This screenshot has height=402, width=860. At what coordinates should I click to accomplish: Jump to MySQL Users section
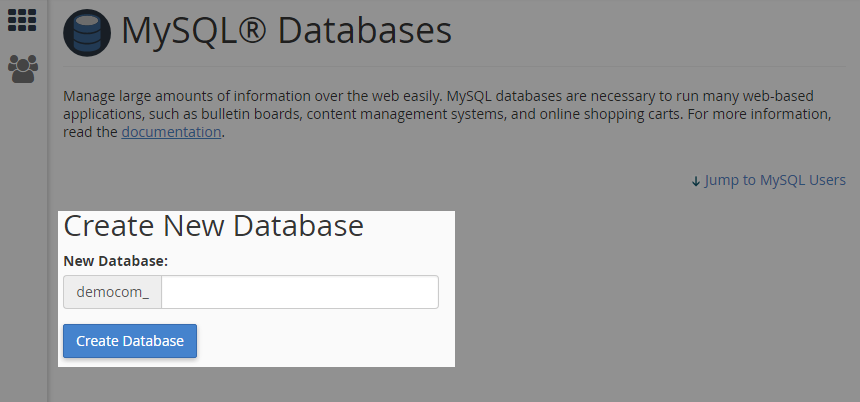click(774, 180)
